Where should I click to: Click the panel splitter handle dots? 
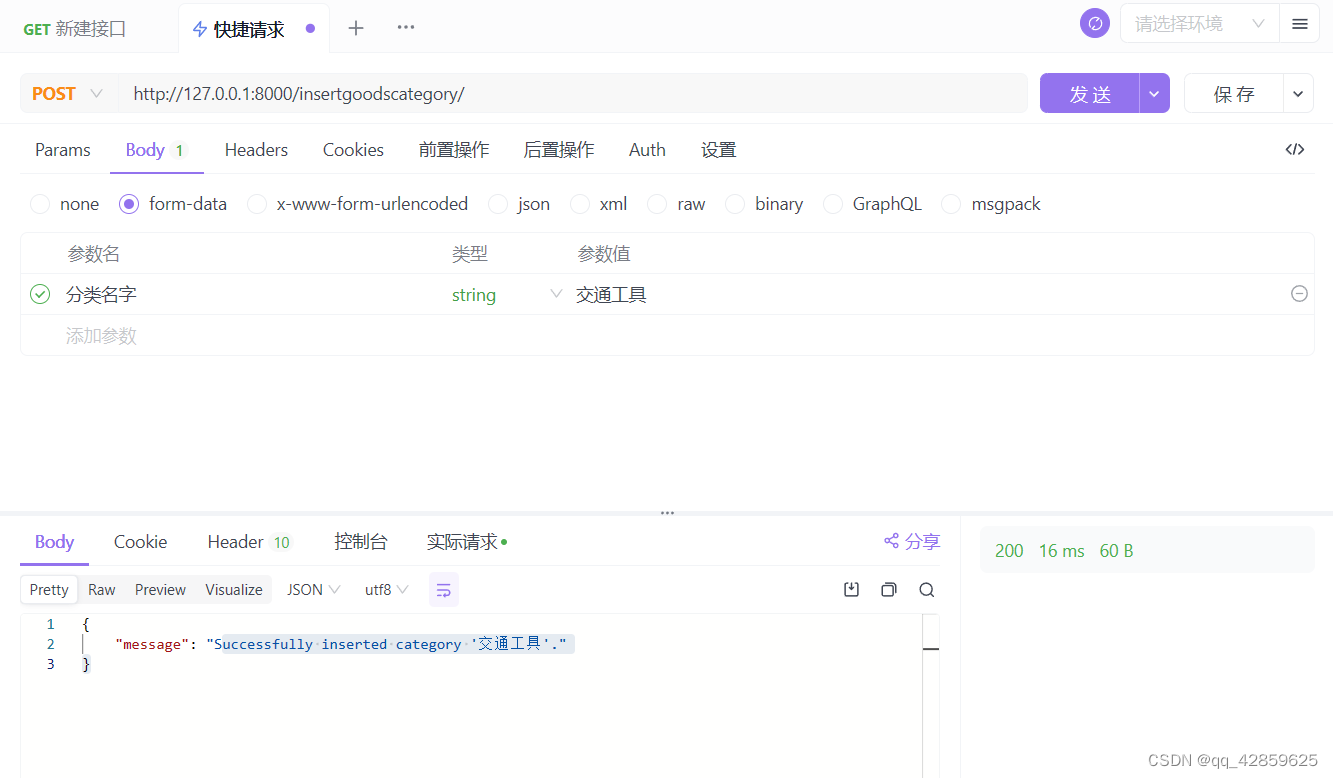667,513
